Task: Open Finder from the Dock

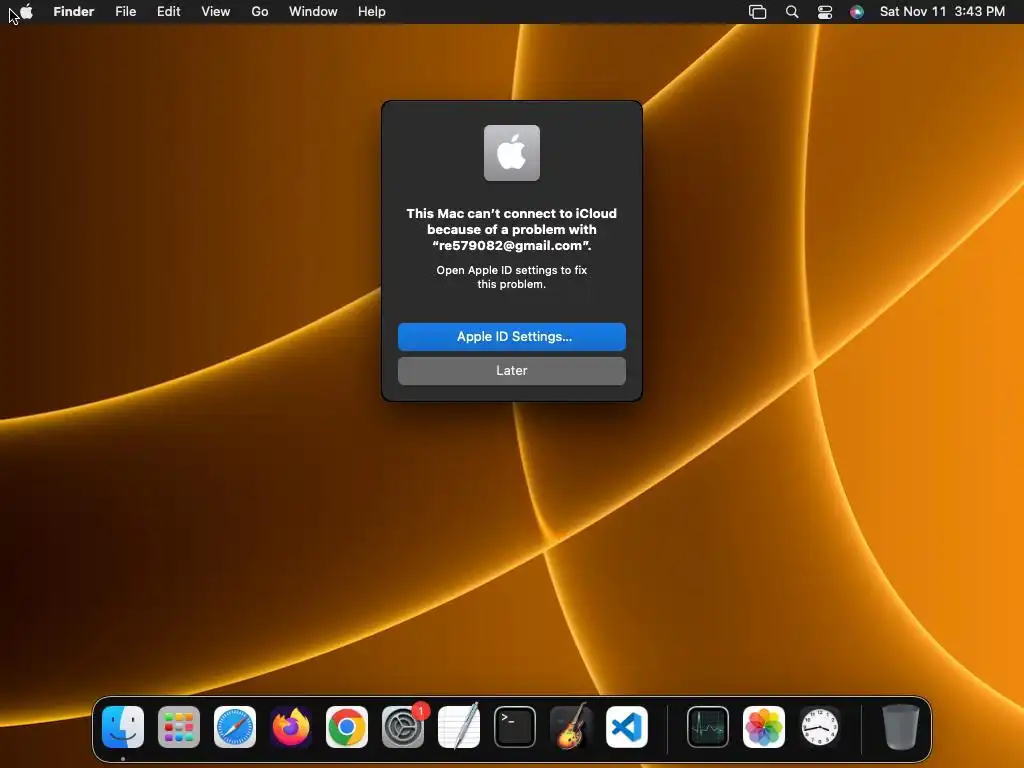Action: (123, 727)
